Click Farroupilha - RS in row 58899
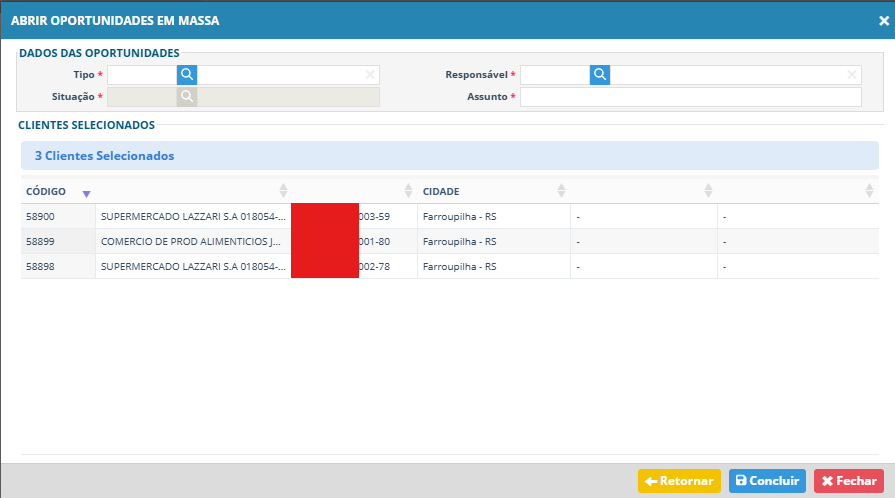Image resolution: width=895 pixels, height=498 pixels. [459, 242]
